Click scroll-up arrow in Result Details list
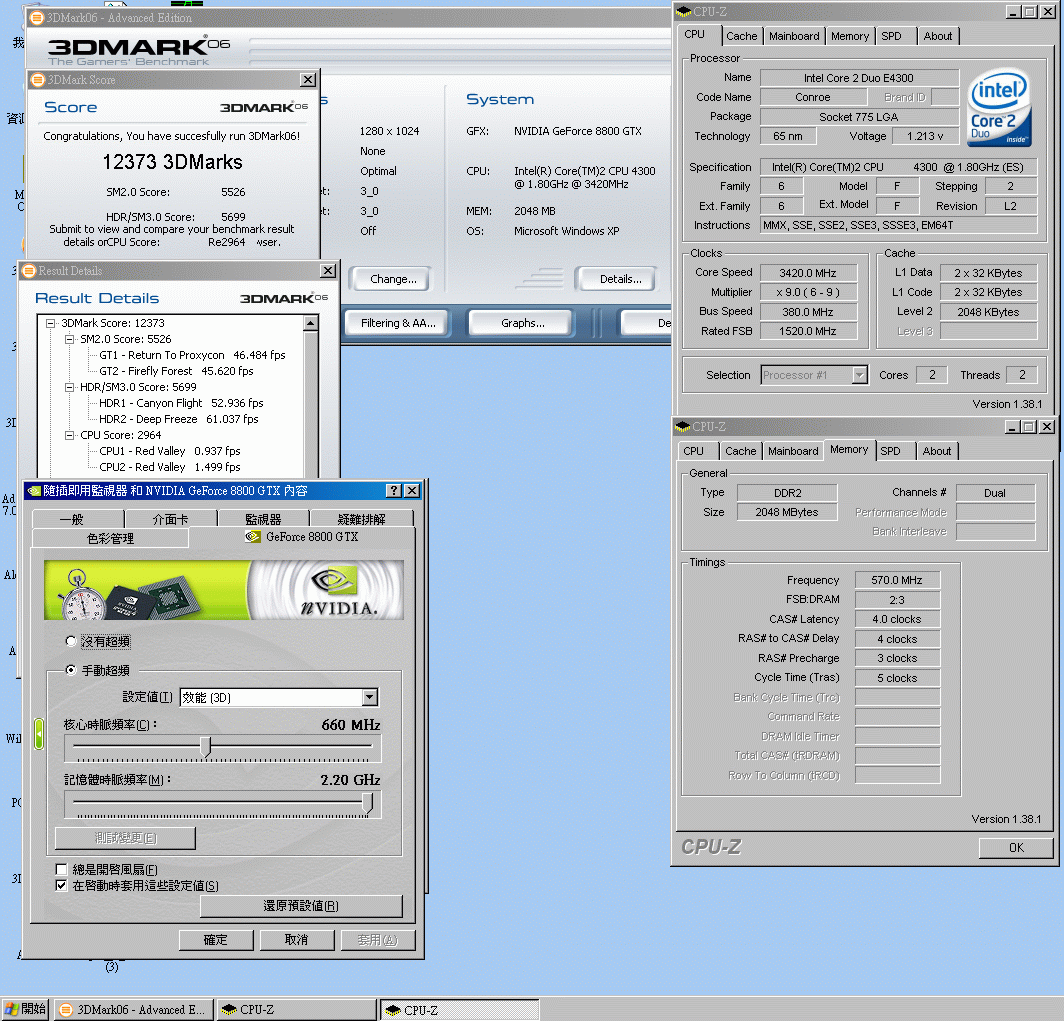The height and width of the screenshot is (1021, 1064). tap(311, 324)
